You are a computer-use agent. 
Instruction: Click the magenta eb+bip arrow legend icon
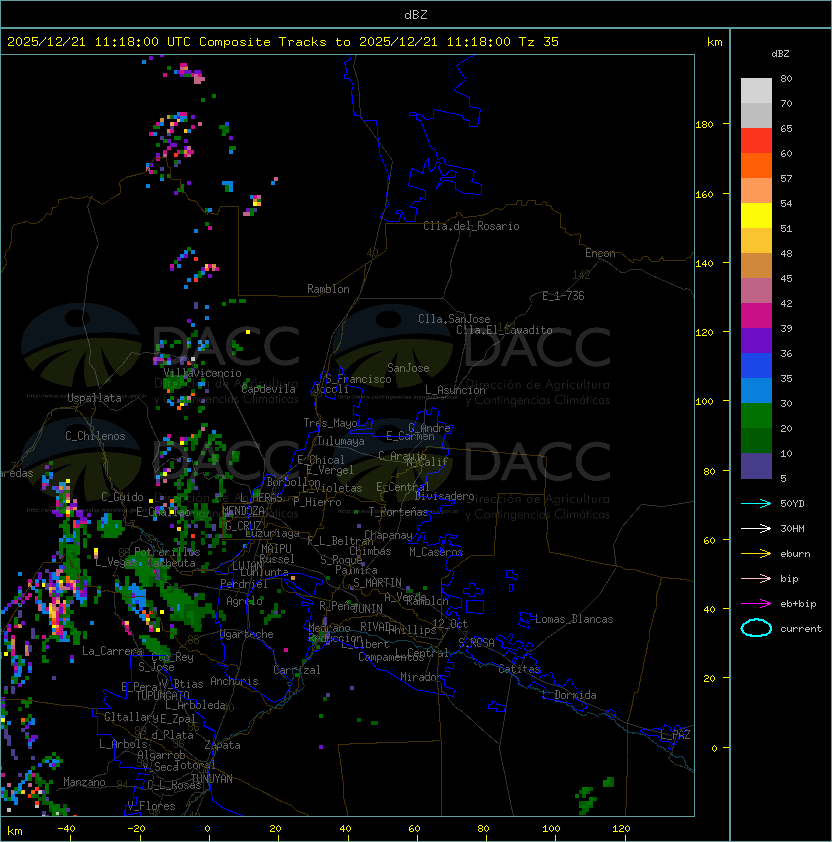point(756,604)
